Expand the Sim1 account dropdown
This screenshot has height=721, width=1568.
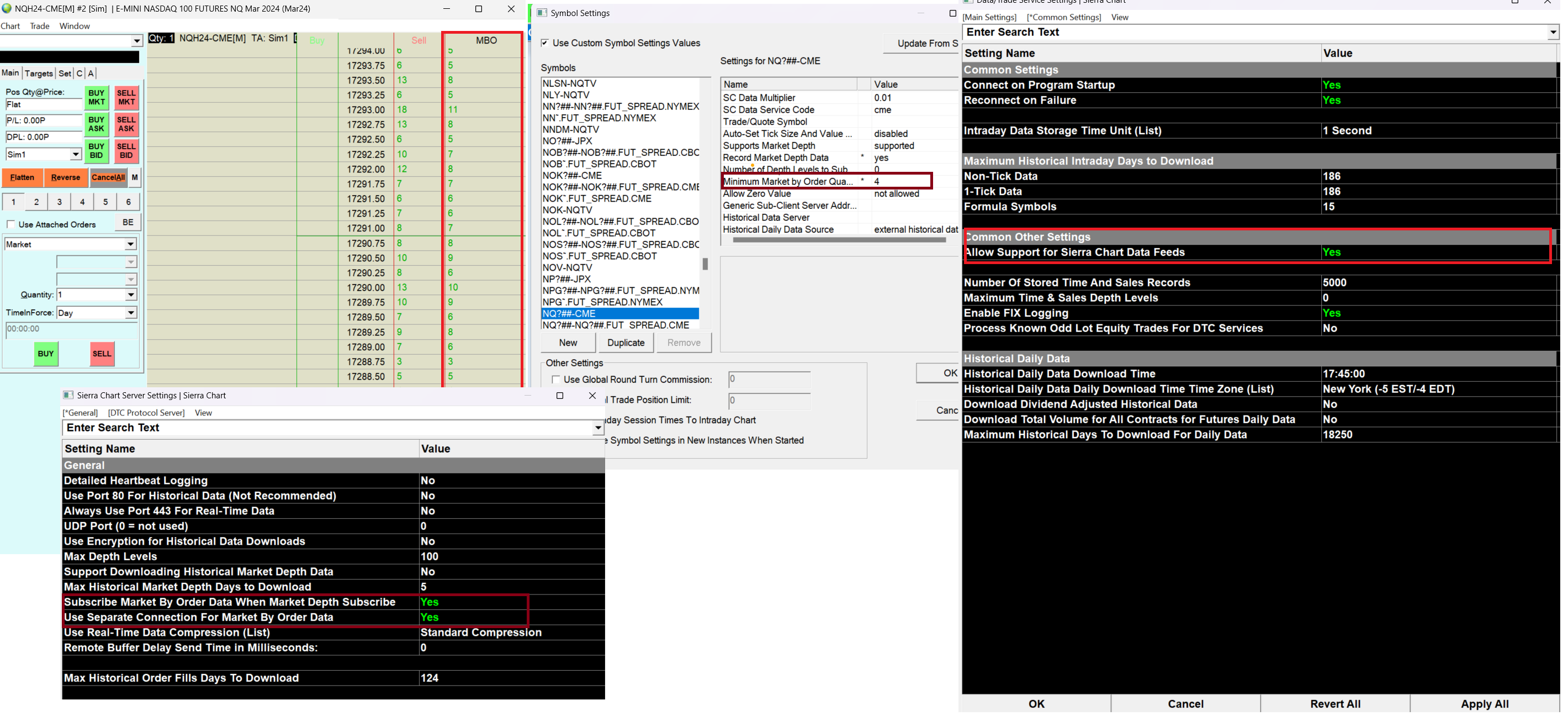[76, 154]
